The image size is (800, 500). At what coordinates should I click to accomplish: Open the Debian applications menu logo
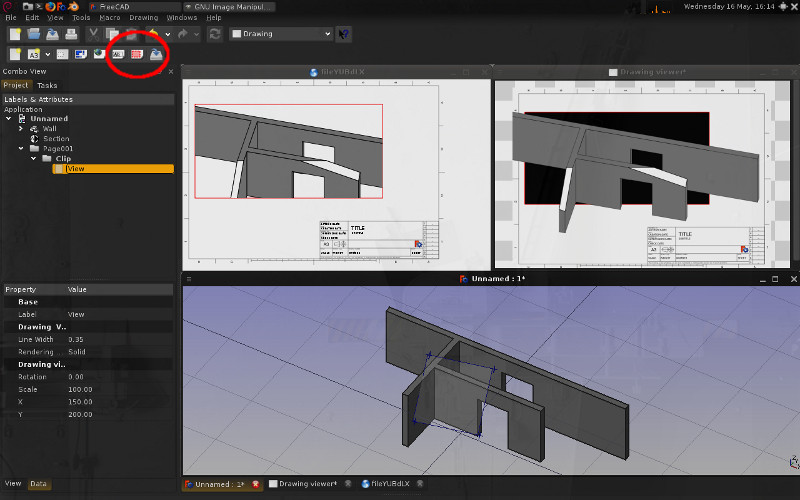point(7,6)
